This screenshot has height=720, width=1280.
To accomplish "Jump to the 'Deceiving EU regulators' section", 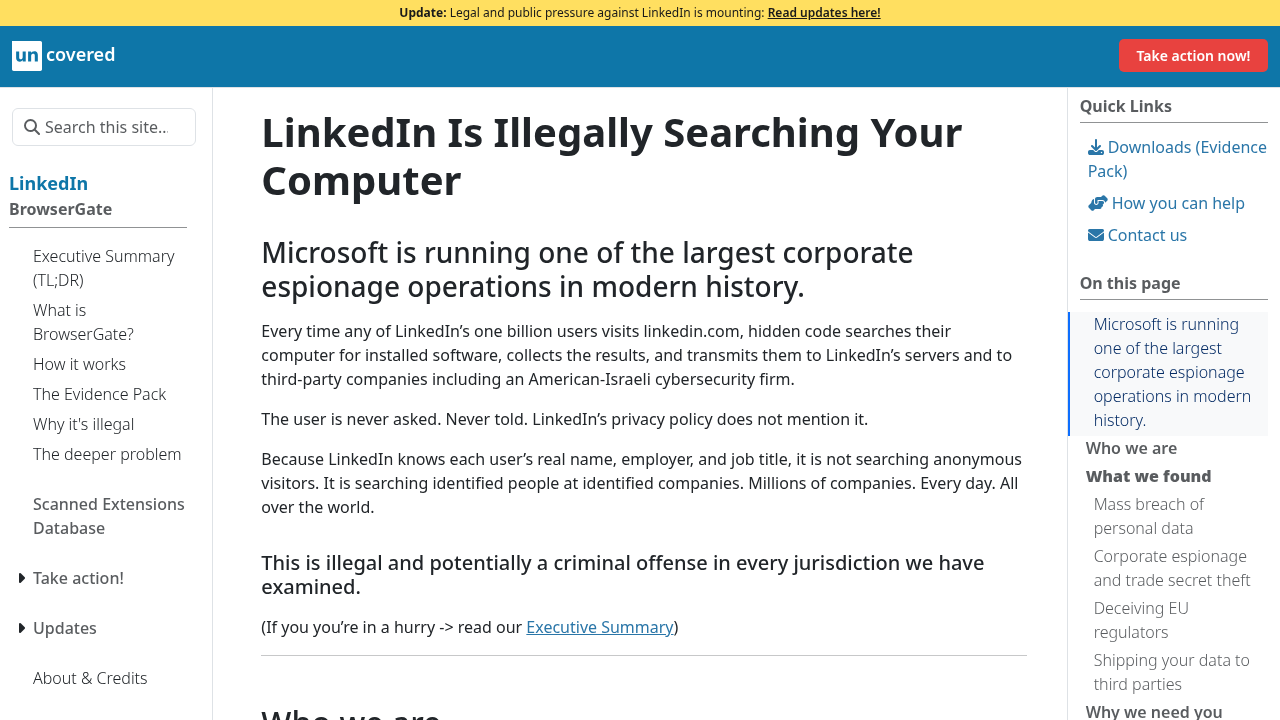I will 1140,619.
